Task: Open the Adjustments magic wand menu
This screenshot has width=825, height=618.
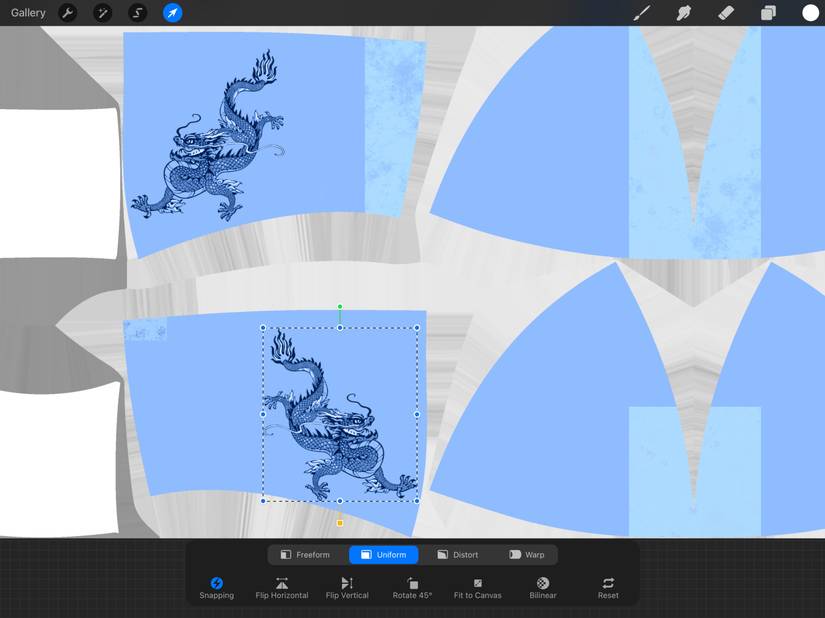Action: 103,13
